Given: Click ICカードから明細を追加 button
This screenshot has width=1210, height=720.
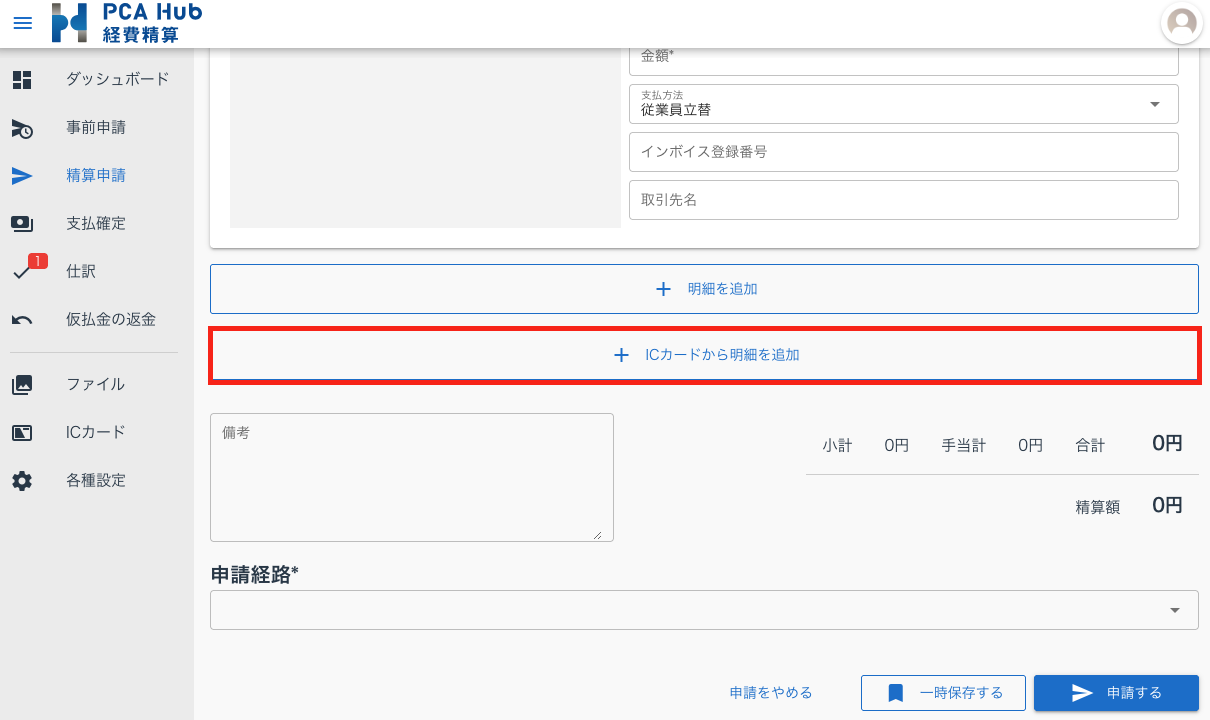Looking at the screenshot, I should coord(704,355).
